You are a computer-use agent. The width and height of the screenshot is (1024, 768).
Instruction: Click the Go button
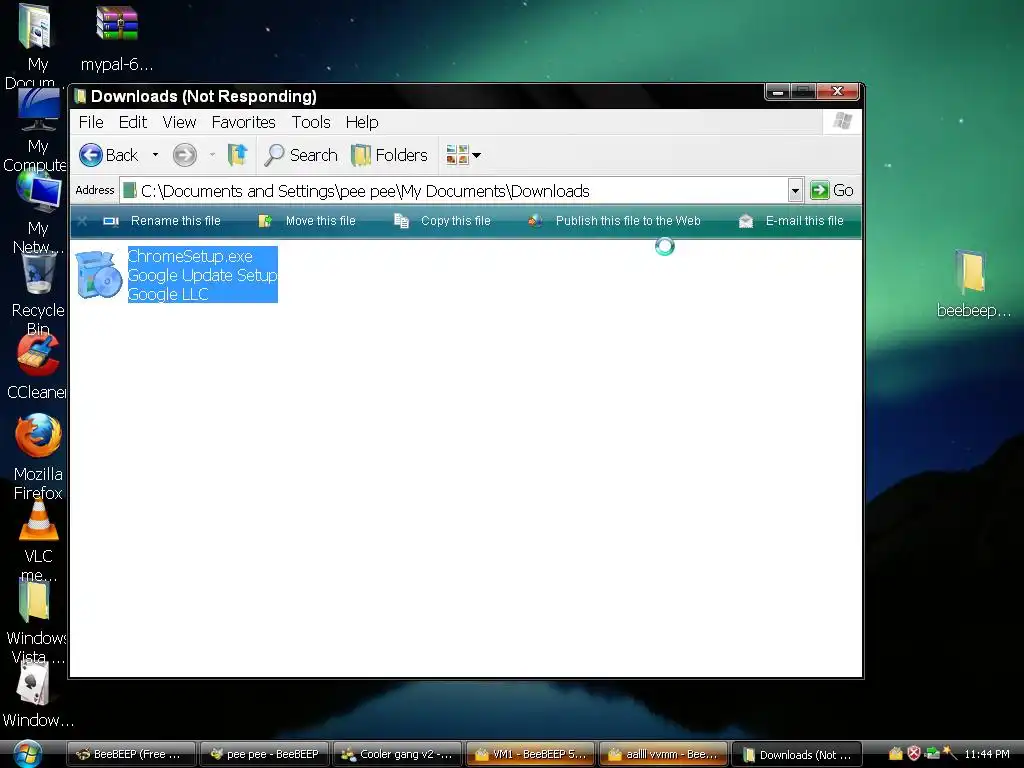coord(832,191)
